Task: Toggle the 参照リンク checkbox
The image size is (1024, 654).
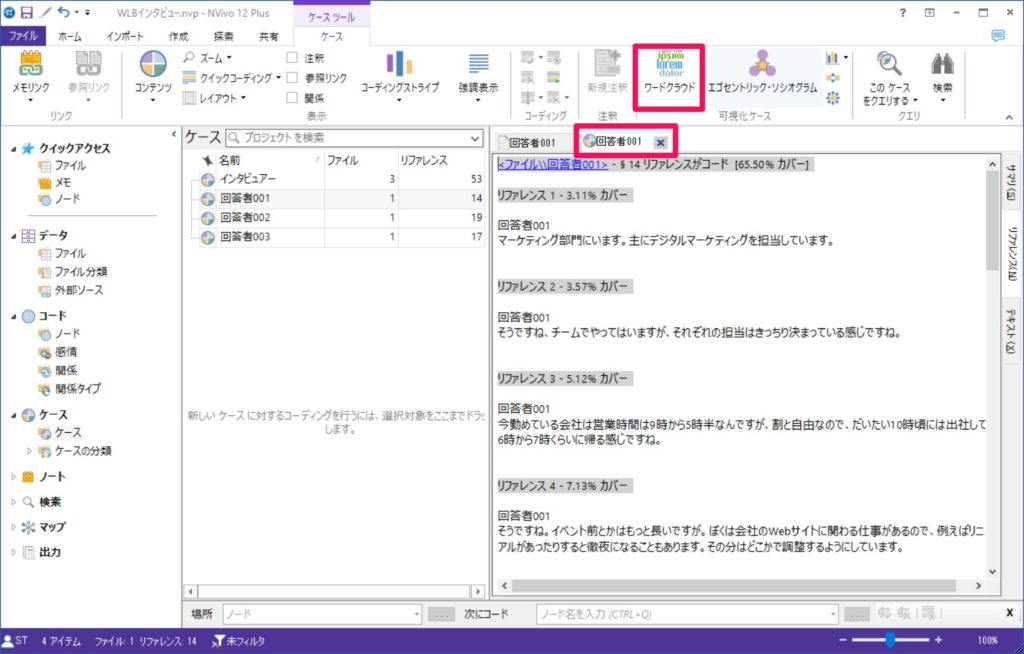Action: 292,78
